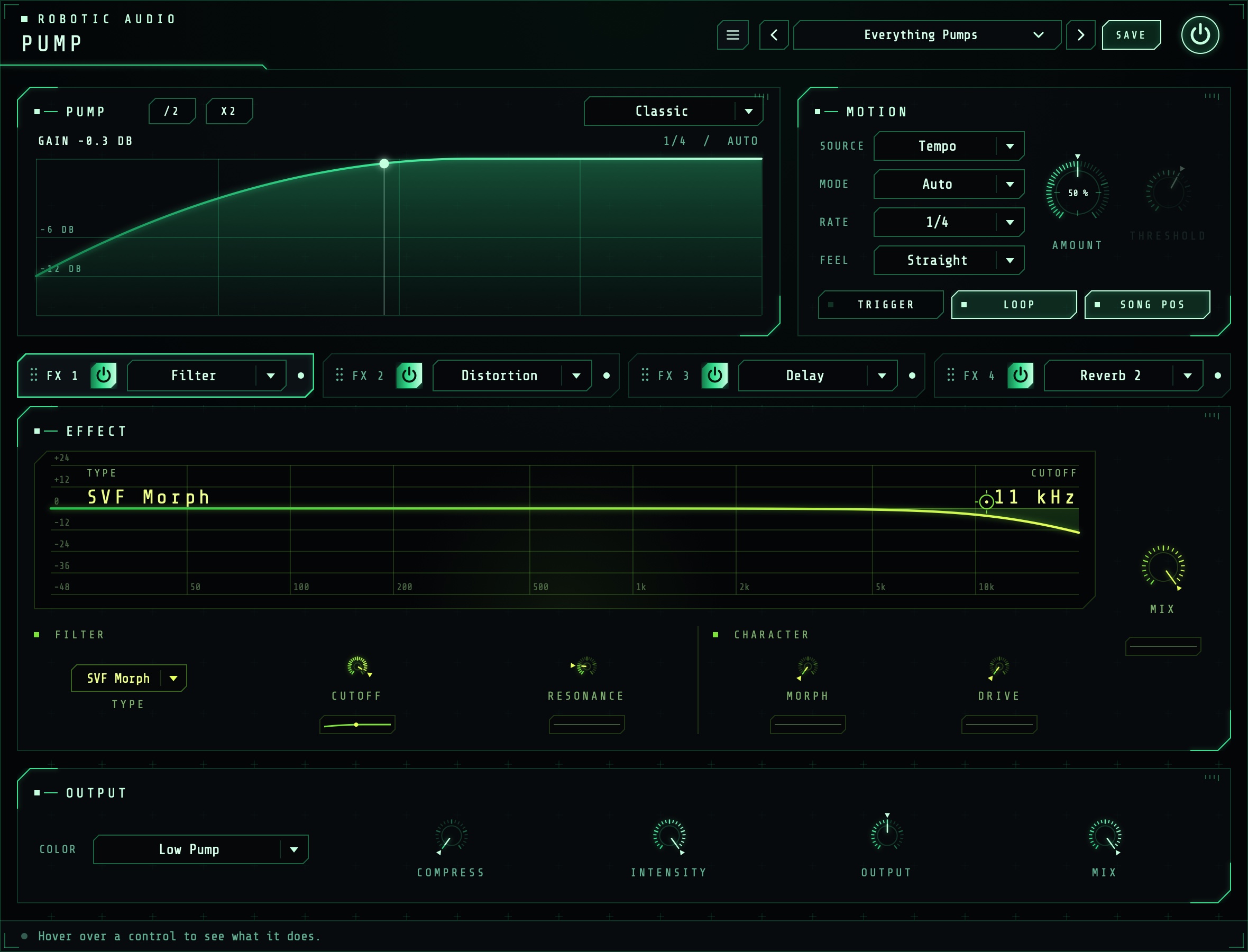Click the COMPRESS knob
Viewport: 1248px width, 952px height.
click(x=451, y=836)
